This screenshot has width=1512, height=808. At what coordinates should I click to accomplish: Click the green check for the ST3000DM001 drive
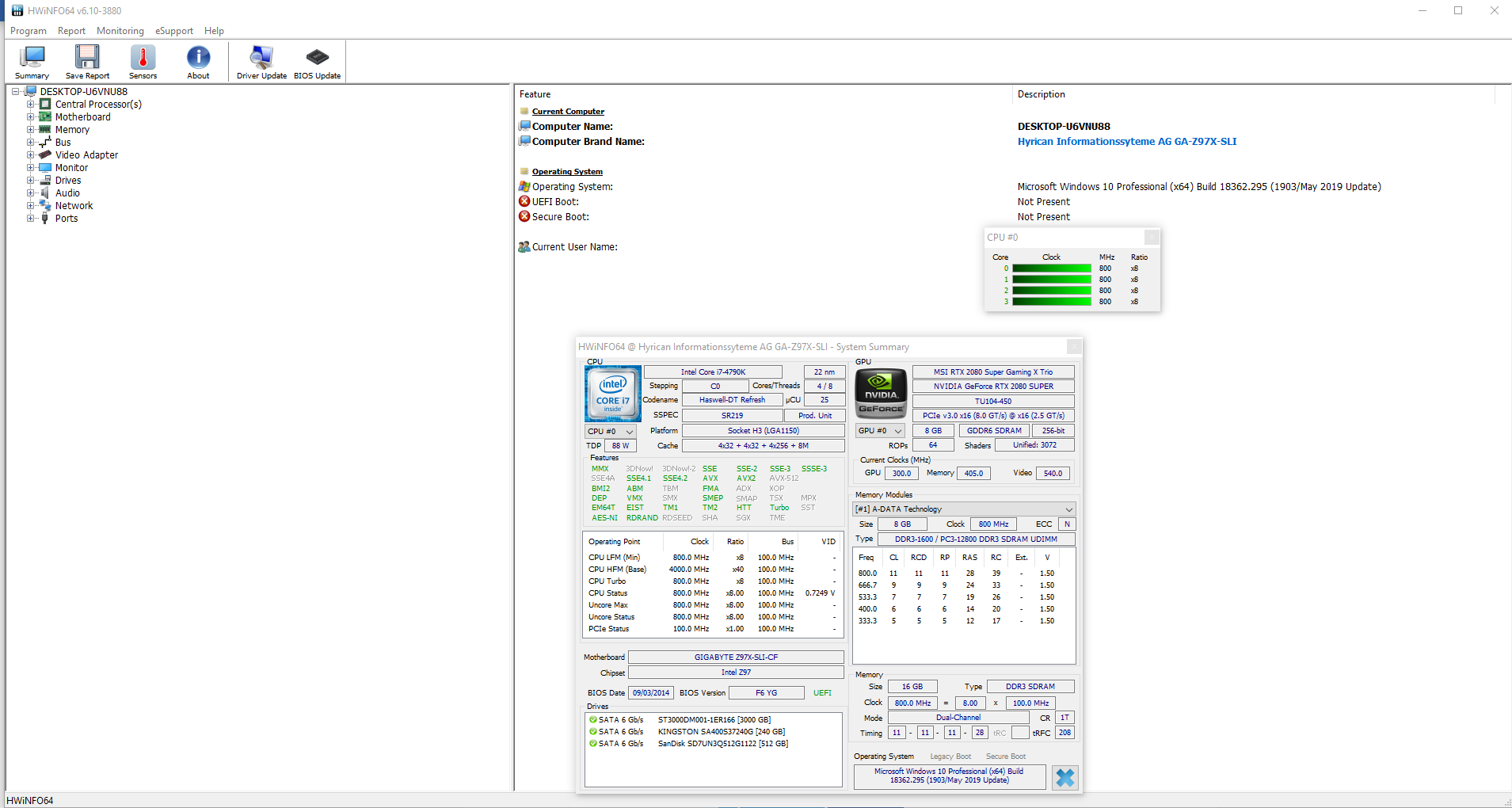click(x=593, y=720)
